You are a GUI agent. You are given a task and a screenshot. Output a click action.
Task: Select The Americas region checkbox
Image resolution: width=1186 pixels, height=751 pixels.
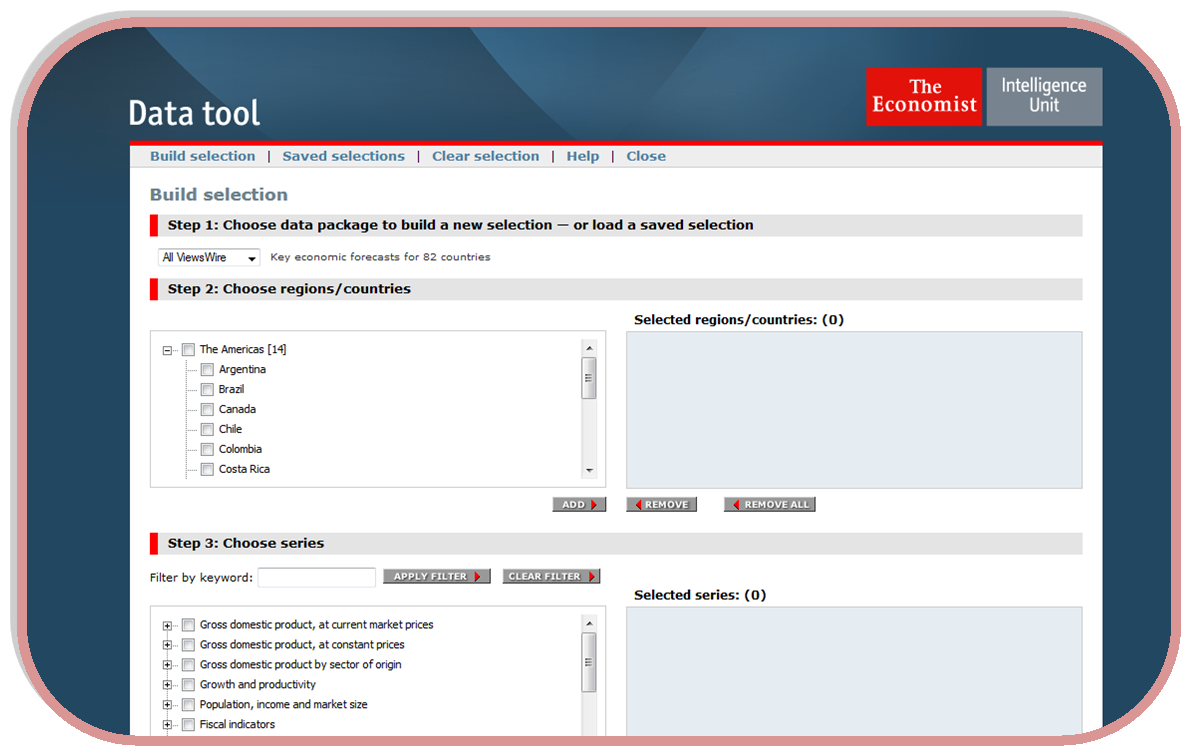coord(188,350)
